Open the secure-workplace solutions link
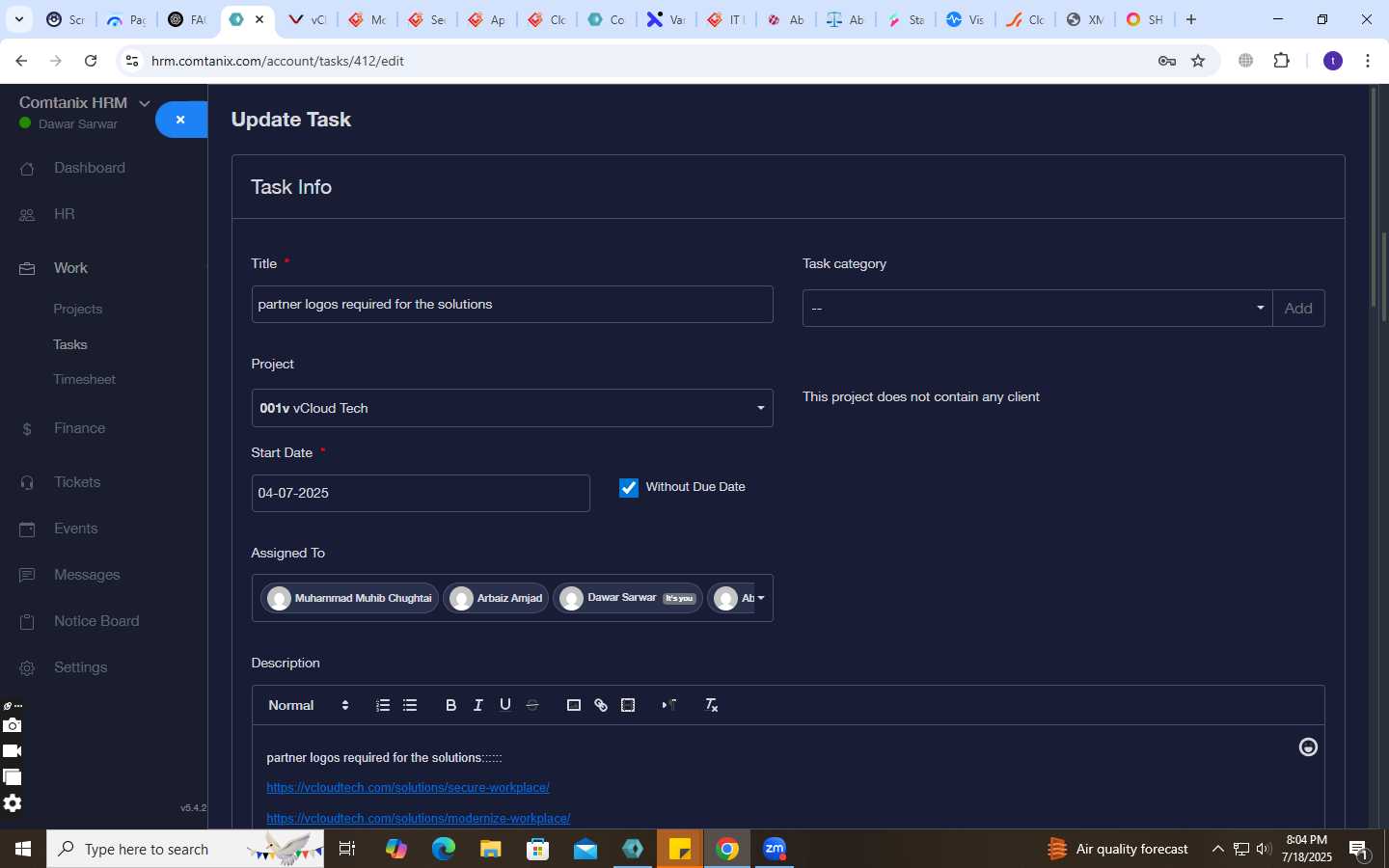Viewport: 1389px width, 868px height. [x=408, y=788]
